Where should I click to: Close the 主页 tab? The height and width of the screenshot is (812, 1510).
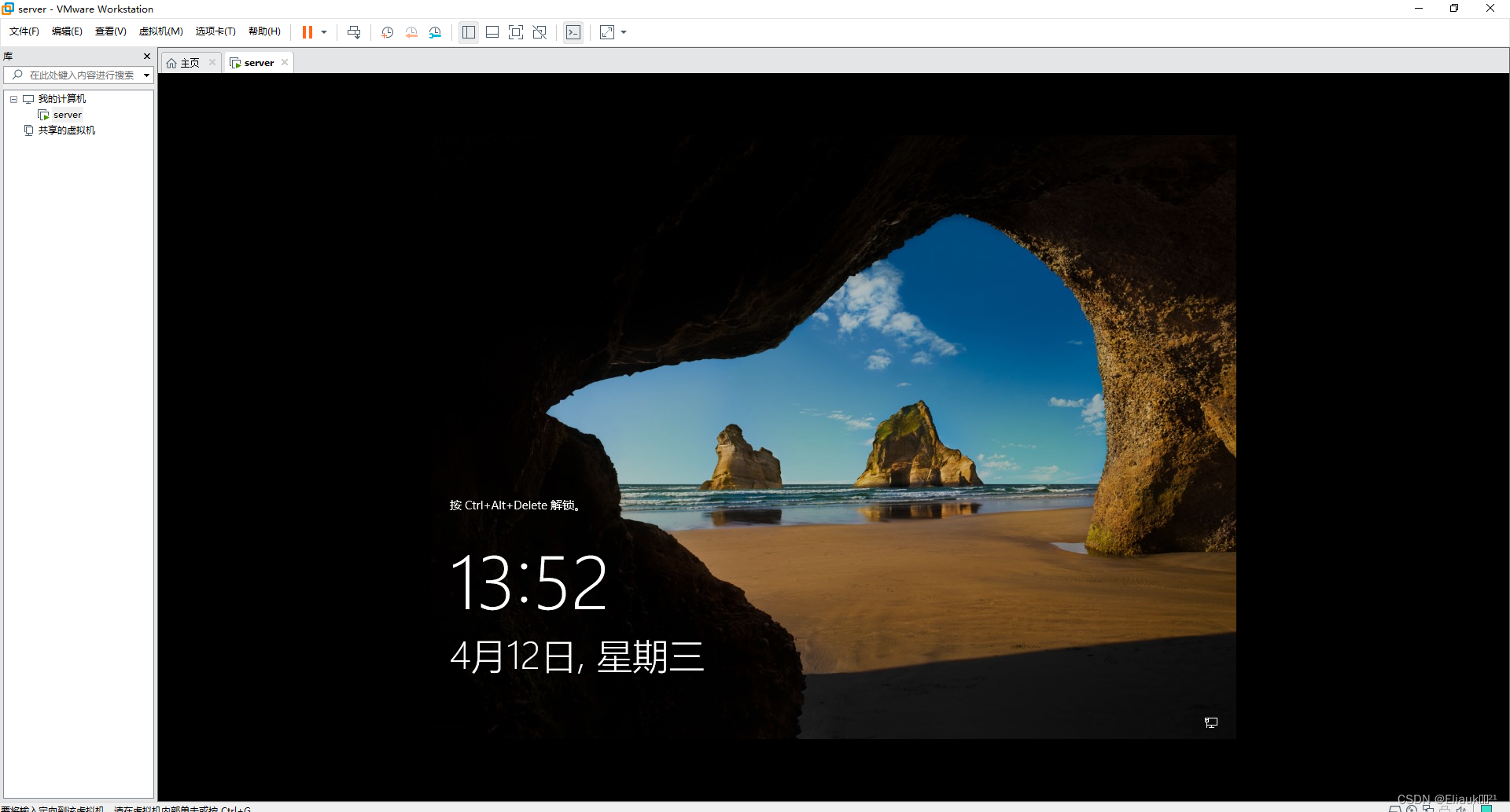pos(212,62)
